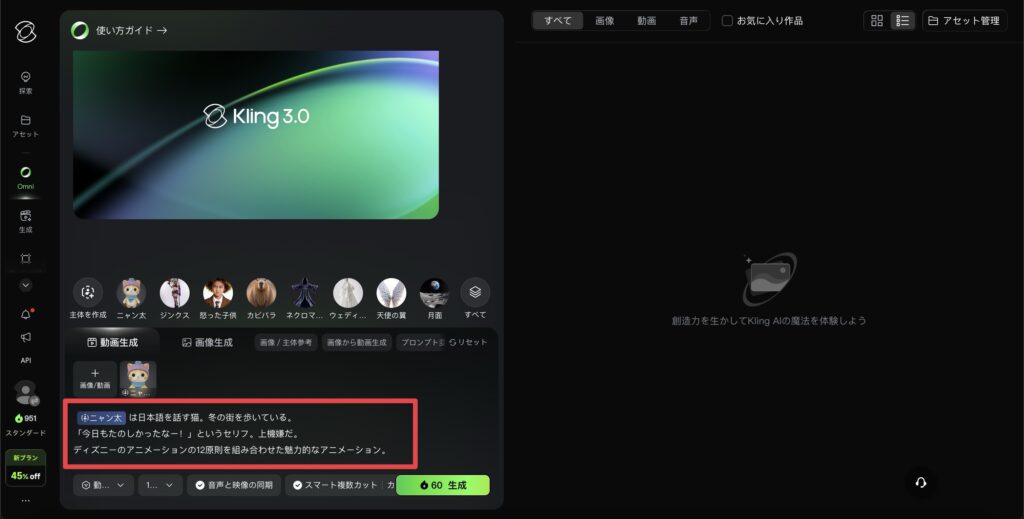This screenshot has height=519, width=1024.
Task: Expand the sidebar chevron-down button
Action: 25,285
